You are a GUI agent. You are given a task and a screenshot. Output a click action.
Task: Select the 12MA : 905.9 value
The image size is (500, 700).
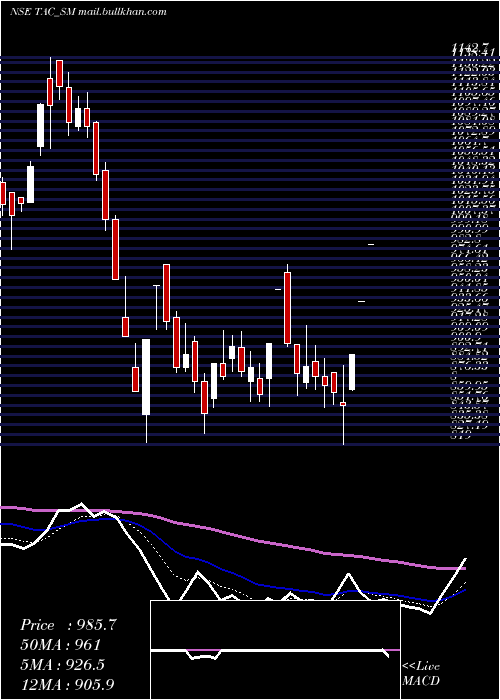tap(69, 684)
